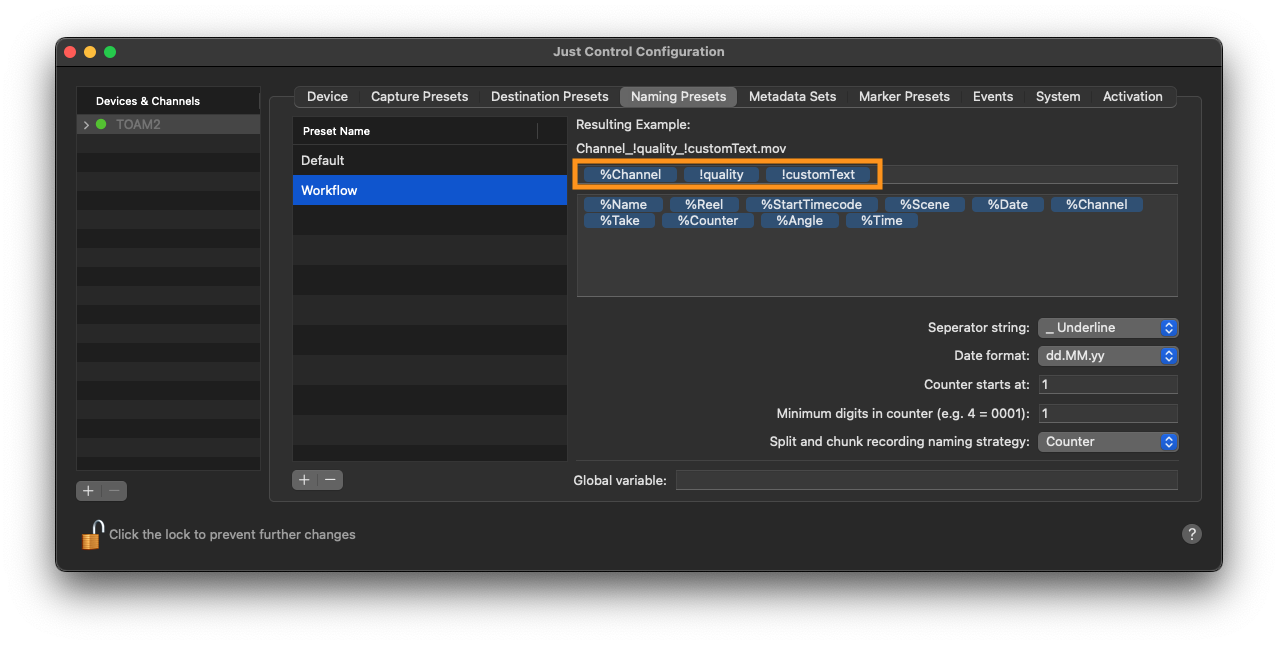Remove a device with the minus button under Devices & Channels
Screen dimensions: 1278x645
pos(114,491)
